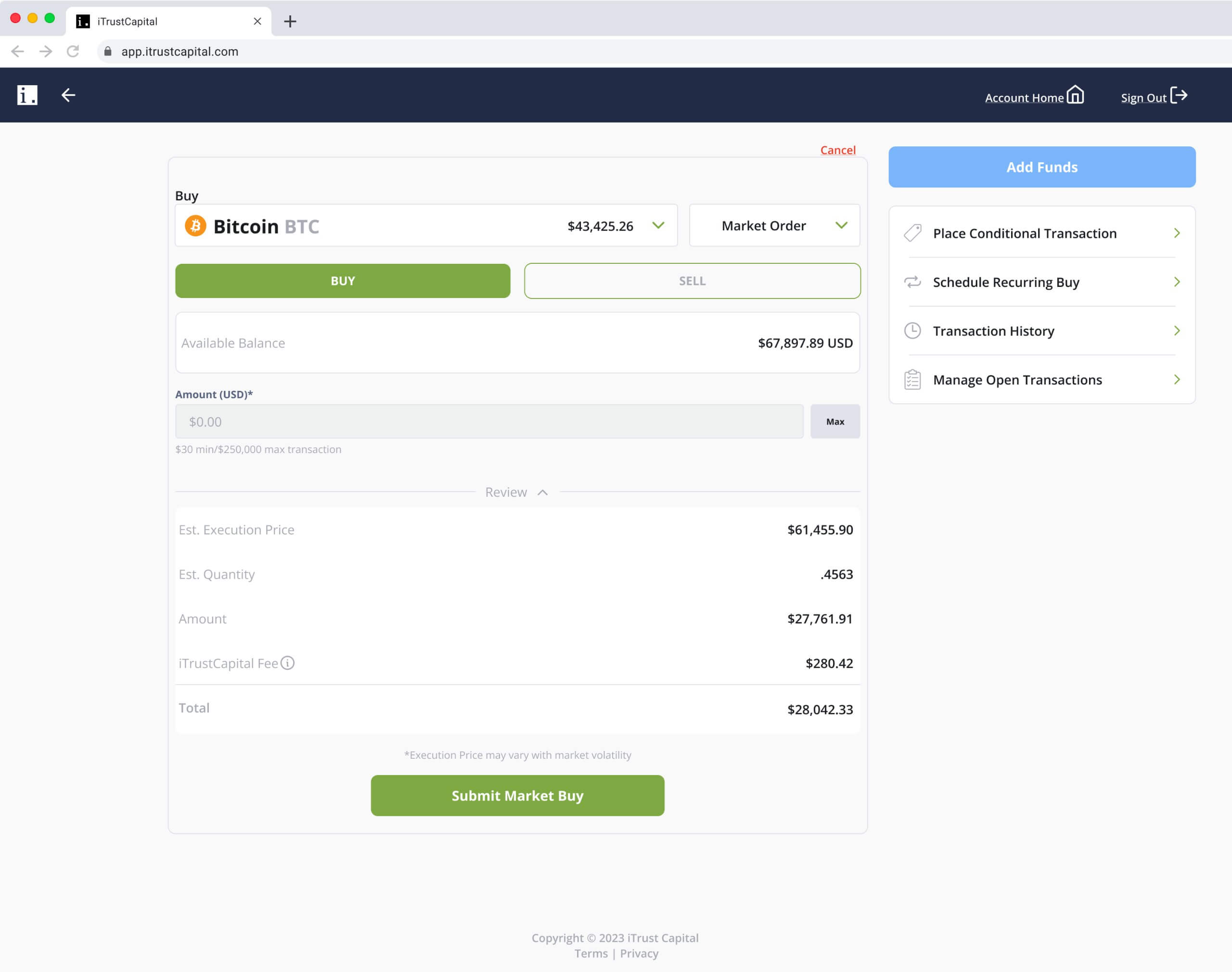1232x972 pixels.
Task: Click the browser address bar URL
Action: [180, 51]
